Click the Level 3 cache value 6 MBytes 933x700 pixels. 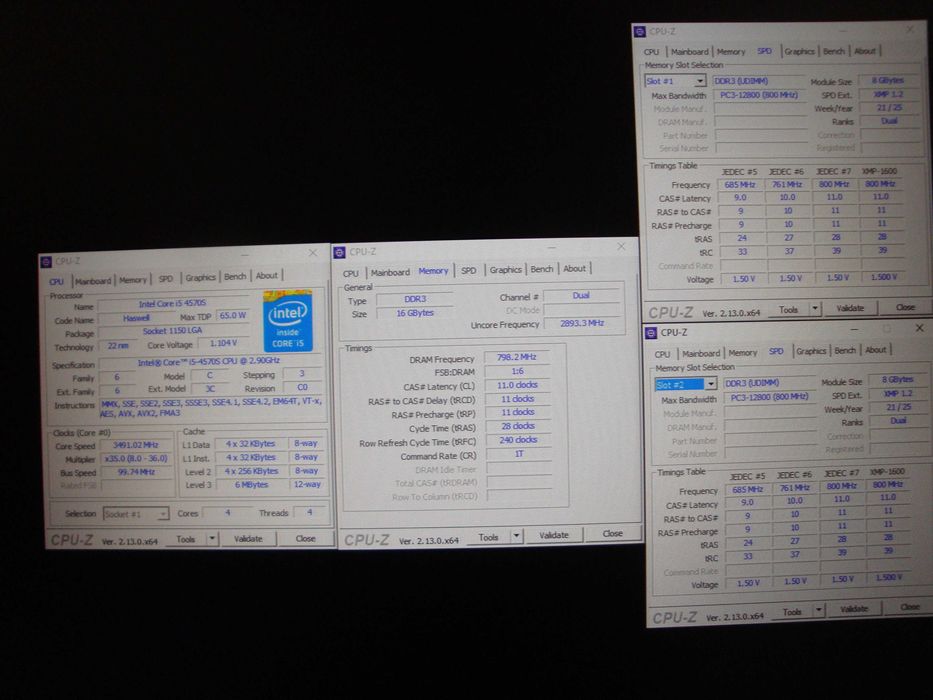tap(251, 485)
